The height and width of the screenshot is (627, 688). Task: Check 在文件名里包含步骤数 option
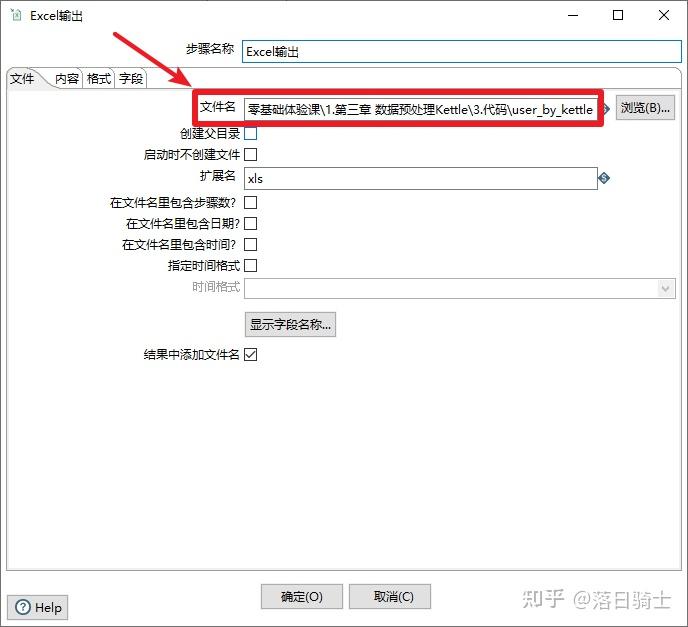[251, 203]
